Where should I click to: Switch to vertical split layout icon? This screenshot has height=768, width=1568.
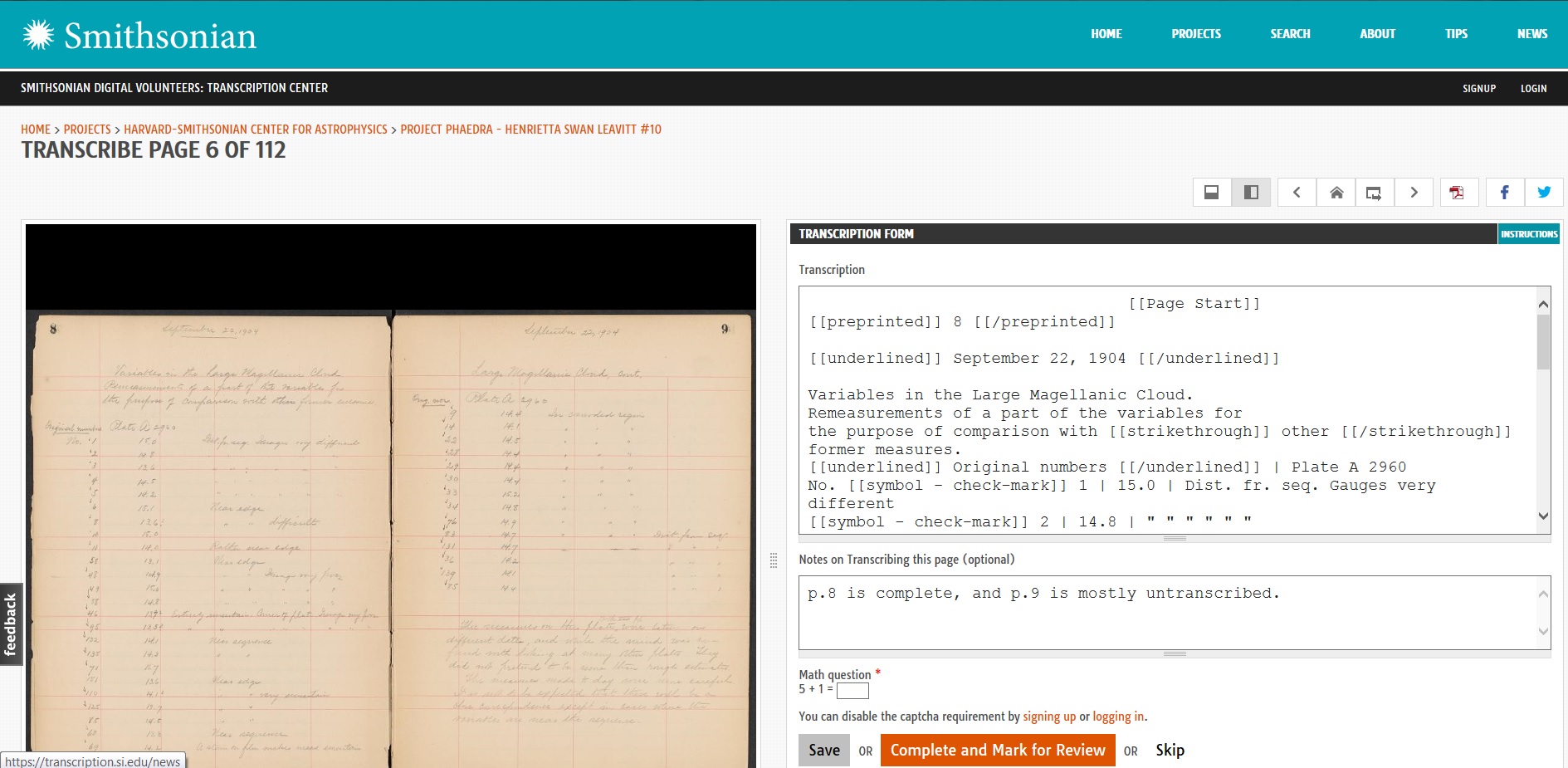pos(1251,193)
